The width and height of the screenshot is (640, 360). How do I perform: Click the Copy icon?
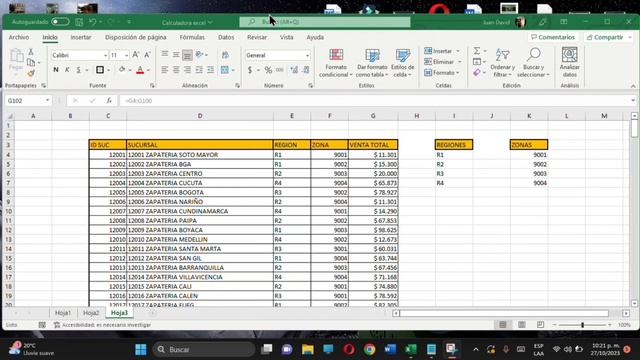tap(31, 62)
